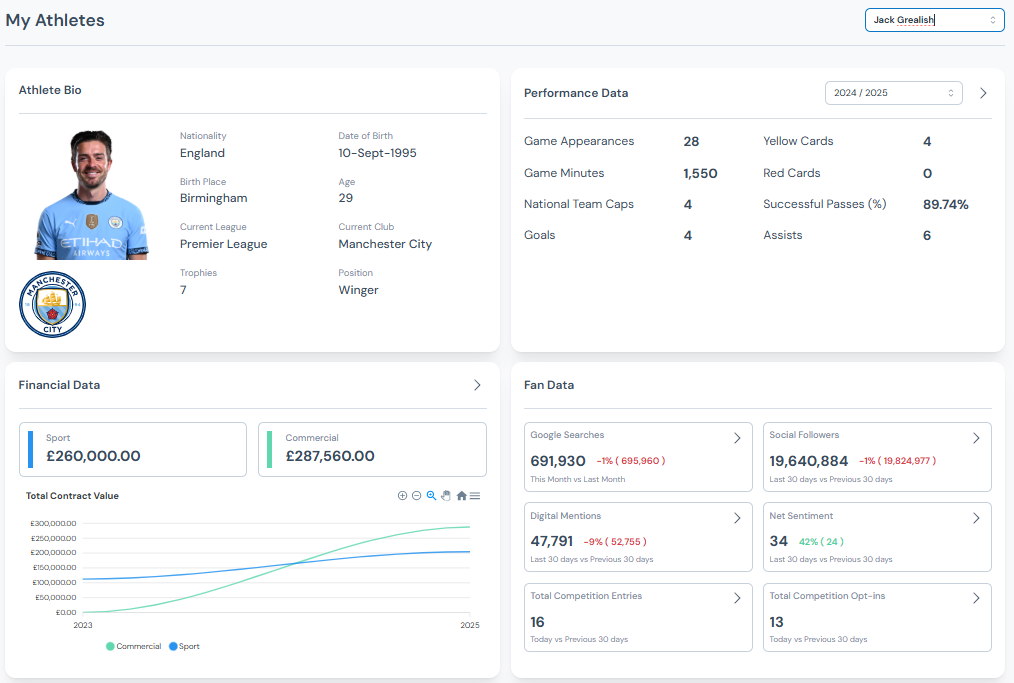The width and height of the screenshot is (1014, 683).
Task: Click the Assists value 6
Action: pyautogui.click(x=927, y=235)
